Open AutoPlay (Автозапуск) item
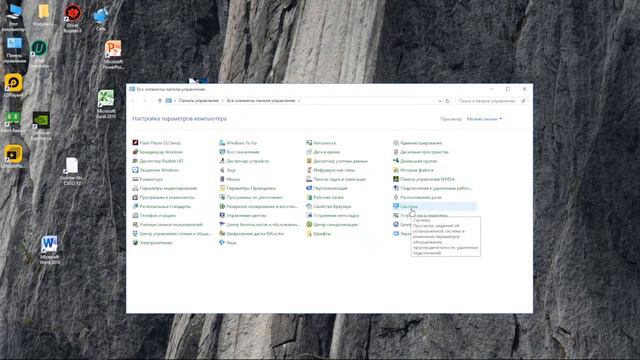The width and height of the screenshot is (640, 360). pos(321,143)
